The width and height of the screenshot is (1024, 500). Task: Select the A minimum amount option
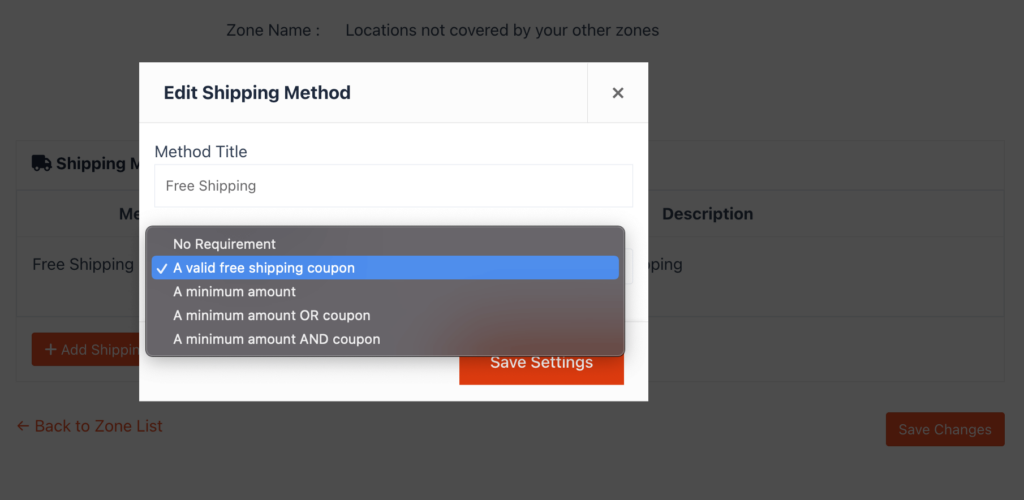234,292
